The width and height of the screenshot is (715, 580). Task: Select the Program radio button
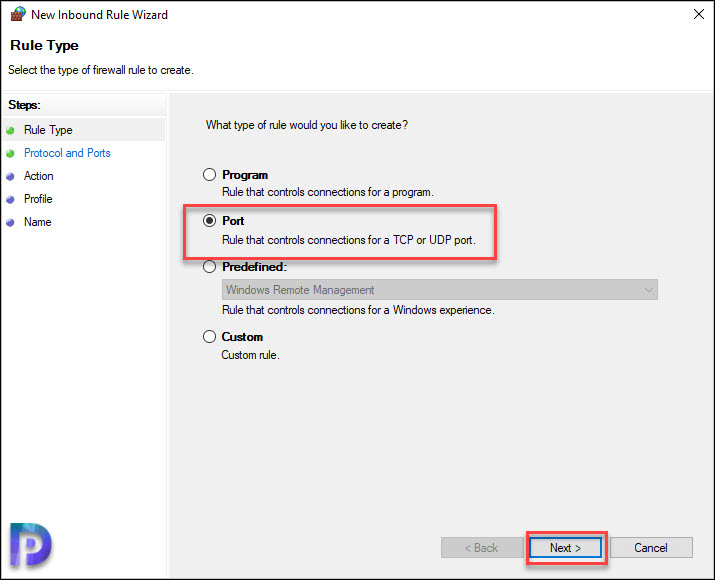point(209,175)
